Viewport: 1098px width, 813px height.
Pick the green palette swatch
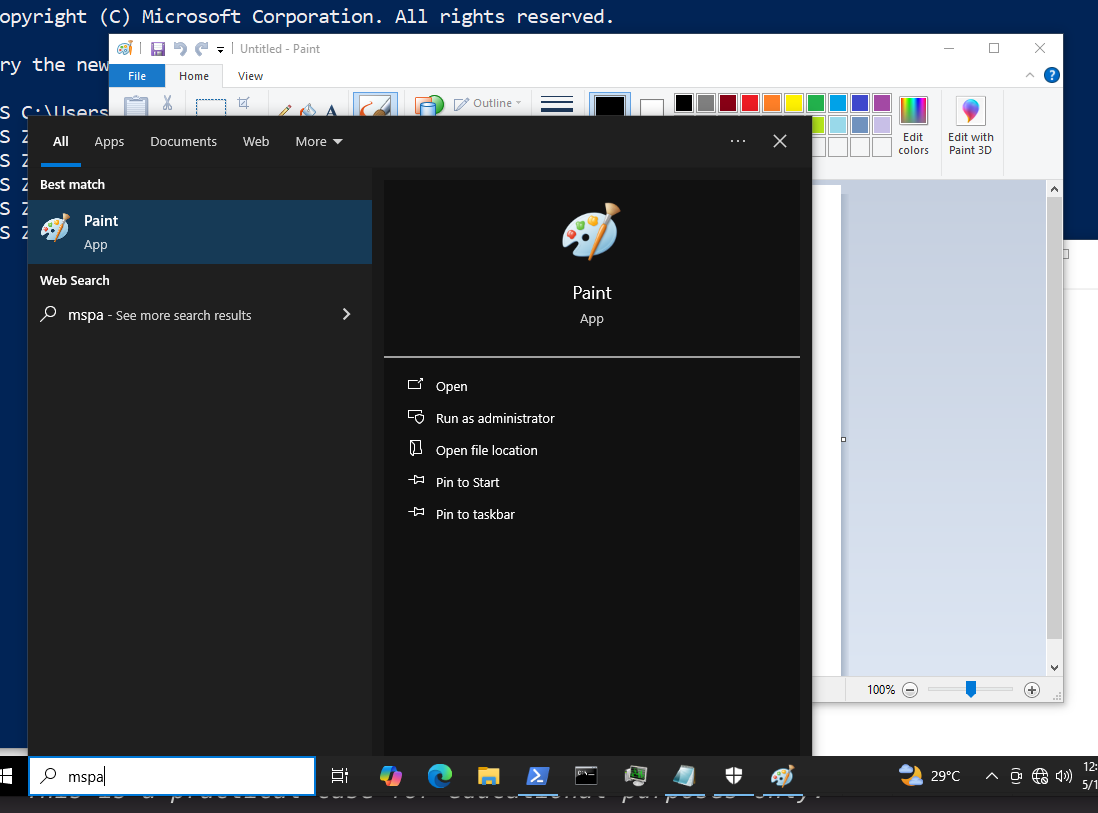(x=816, y=103)
